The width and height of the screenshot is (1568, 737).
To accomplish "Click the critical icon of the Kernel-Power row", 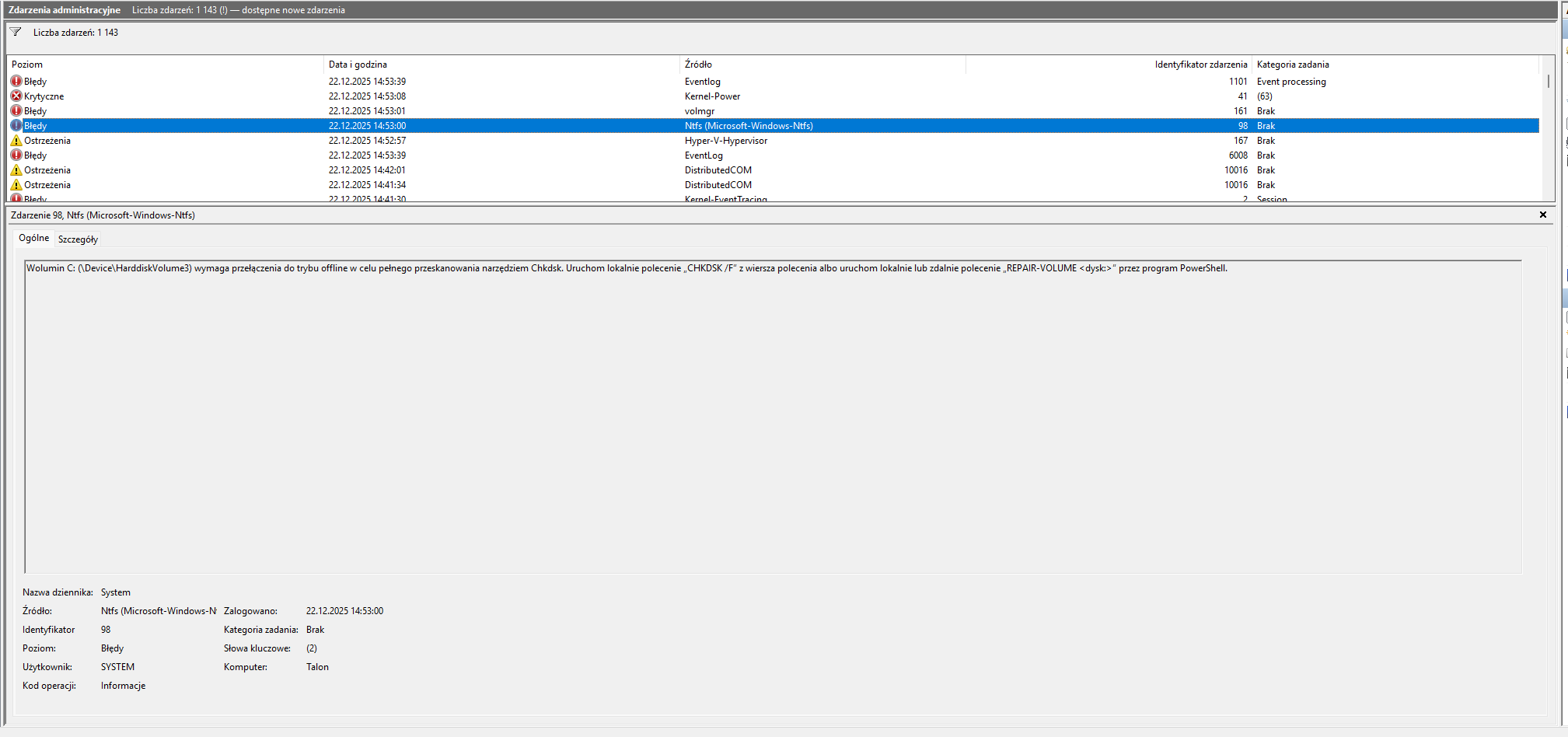I will (16, 96).
